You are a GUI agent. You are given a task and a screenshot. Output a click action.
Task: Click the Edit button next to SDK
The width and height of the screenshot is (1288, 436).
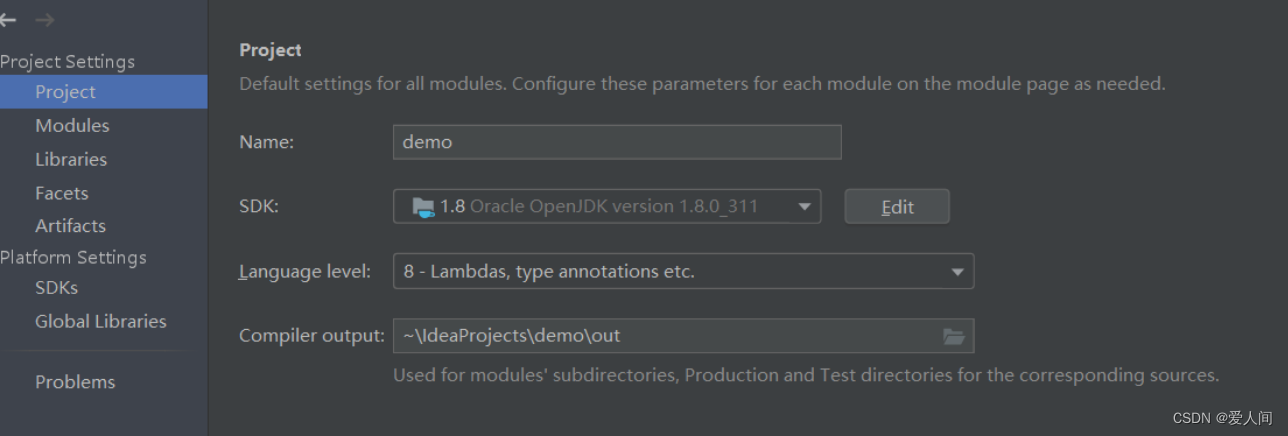pyautogui.click(x=897, y=207)
